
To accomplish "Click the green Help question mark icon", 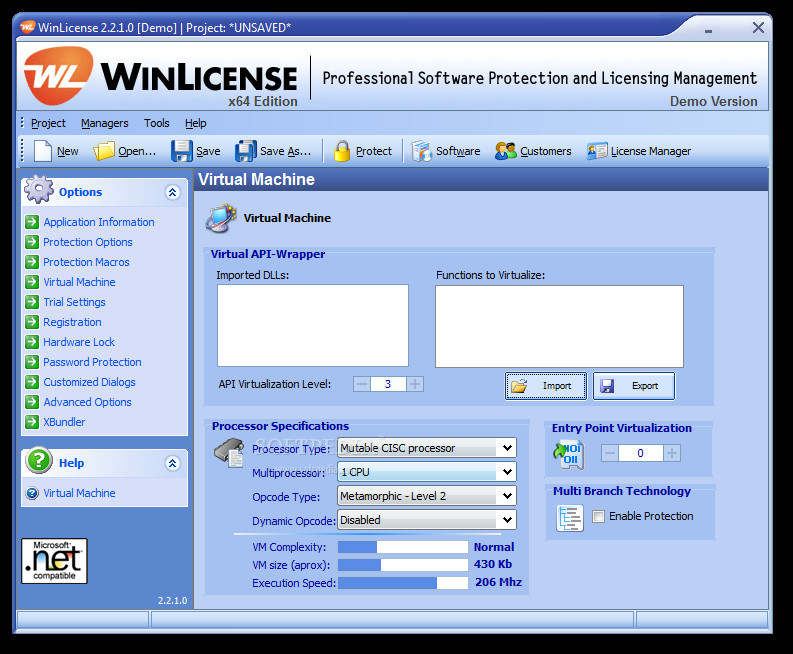I will pos(39,460).
